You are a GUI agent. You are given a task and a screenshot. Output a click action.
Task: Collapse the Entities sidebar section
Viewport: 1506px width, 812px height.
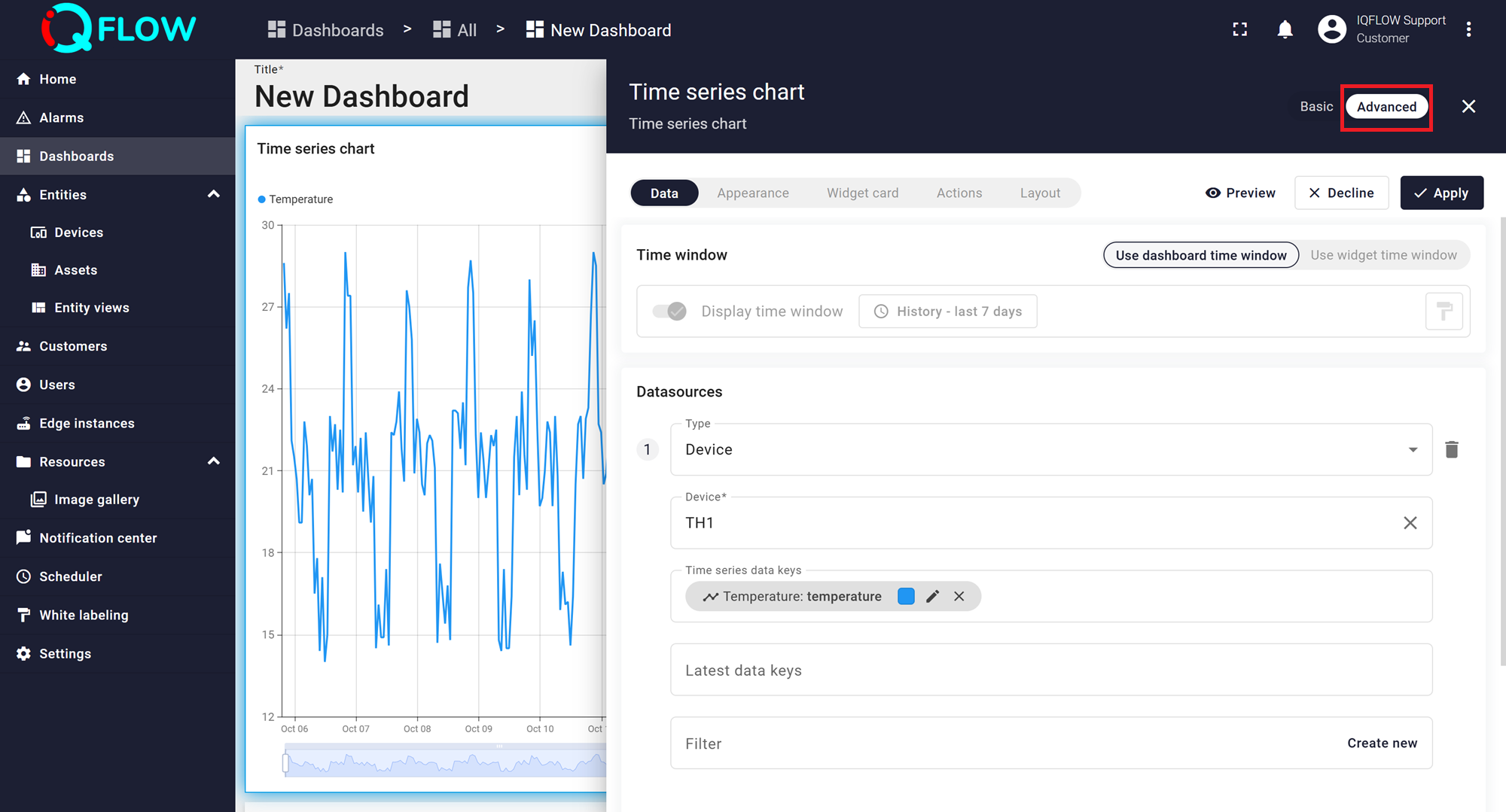point(214,195)
